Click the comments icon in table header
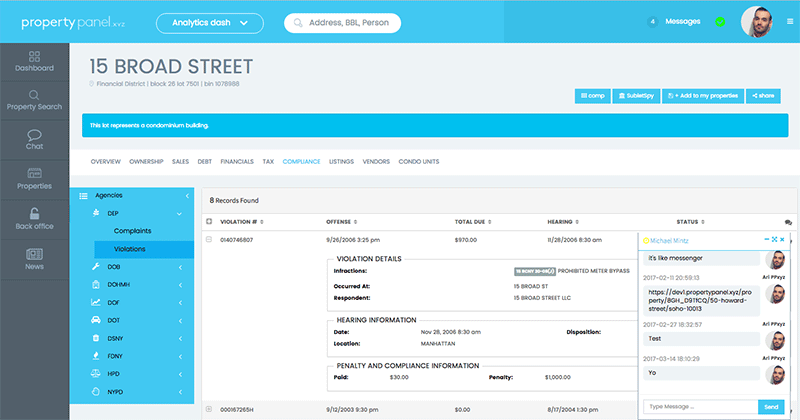This screenshot has width=800, height=420. tap(788, 221)
